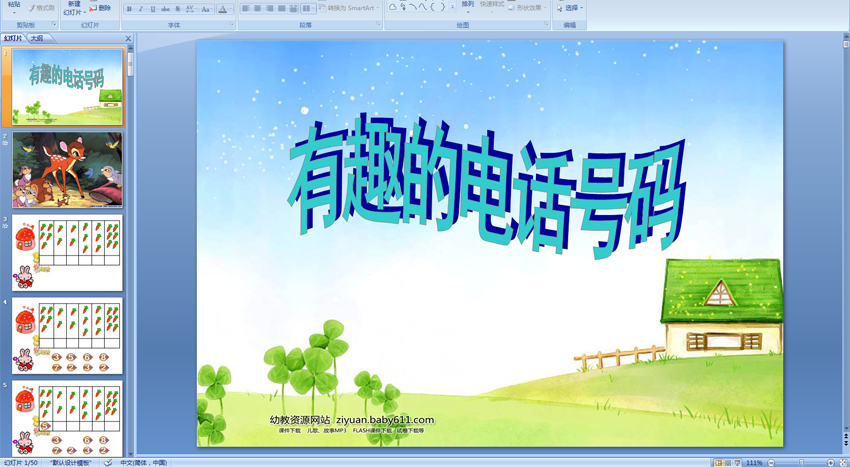This screenshot has width=850, height=467.
Task: Select slide 4 thumbnail with carrot table
Action: [x=67, y=336]
